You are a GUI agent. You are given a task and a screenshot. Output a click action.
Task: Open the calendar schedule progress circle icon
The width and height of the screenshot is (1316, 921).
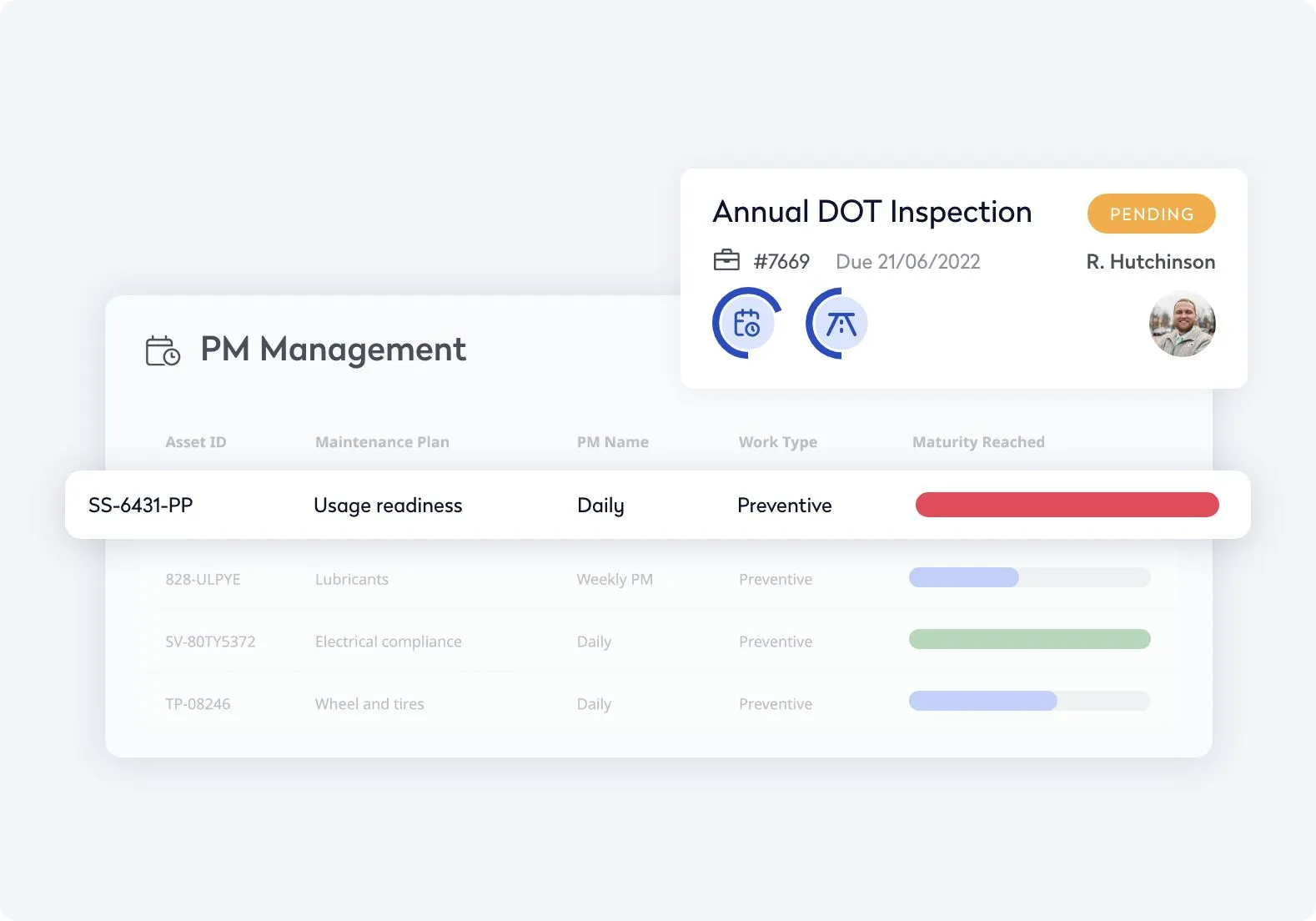(x=746, y=323)
